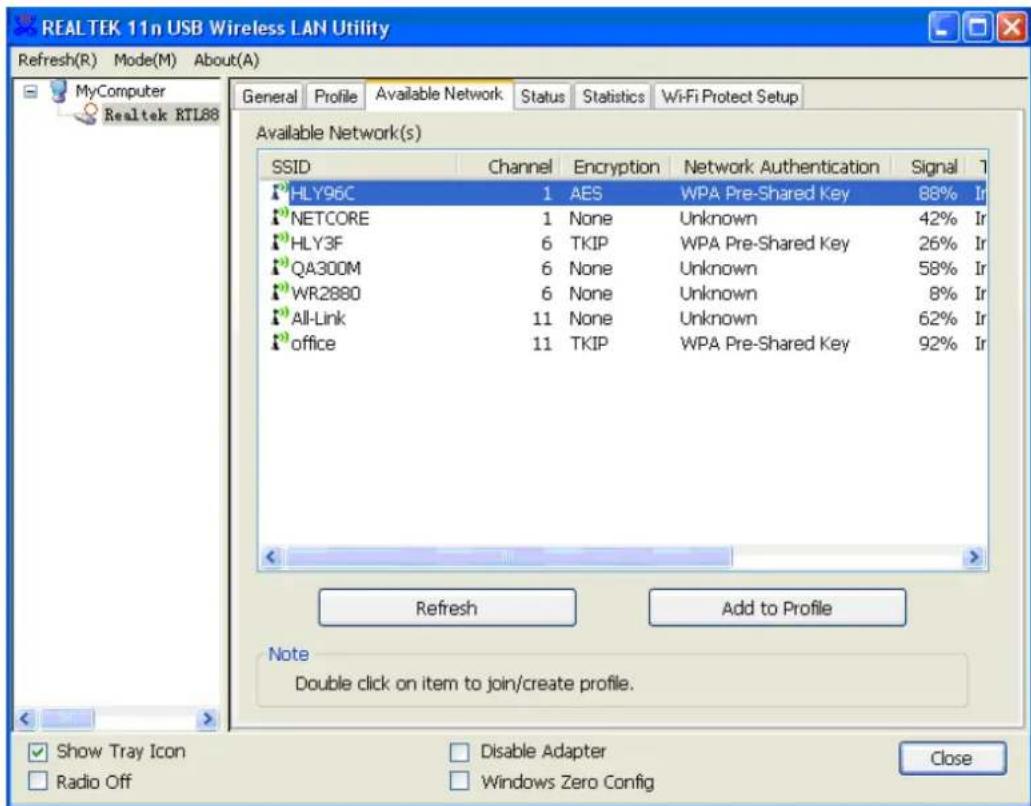Toggle the Show Tray Icon checkbox
The width and height of the screenshot is (1031, 806).
tap(39, 751)
